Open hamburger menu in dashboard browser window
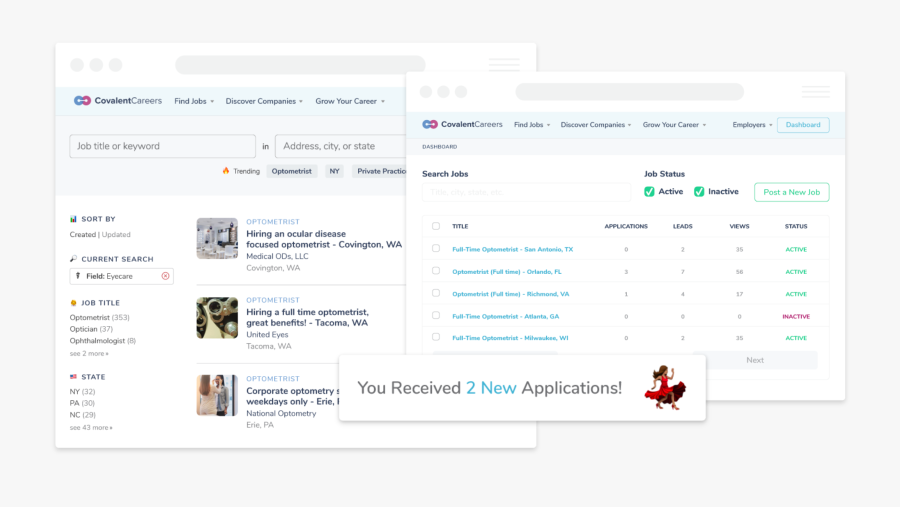 point(815,92)
